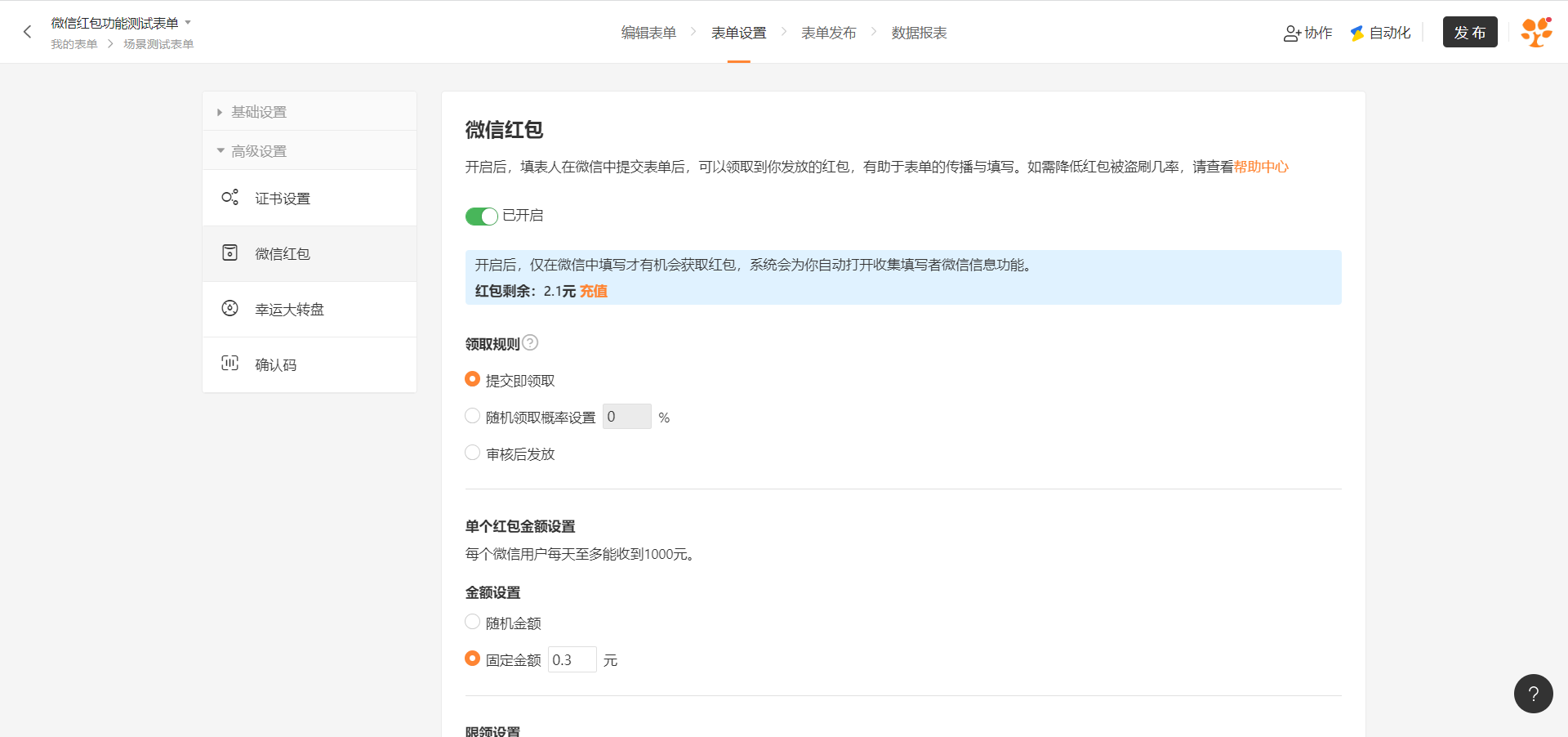Select 随机领取概率设置 radio option
This screenshot has width=1568, height=737.
pos(472,416)
